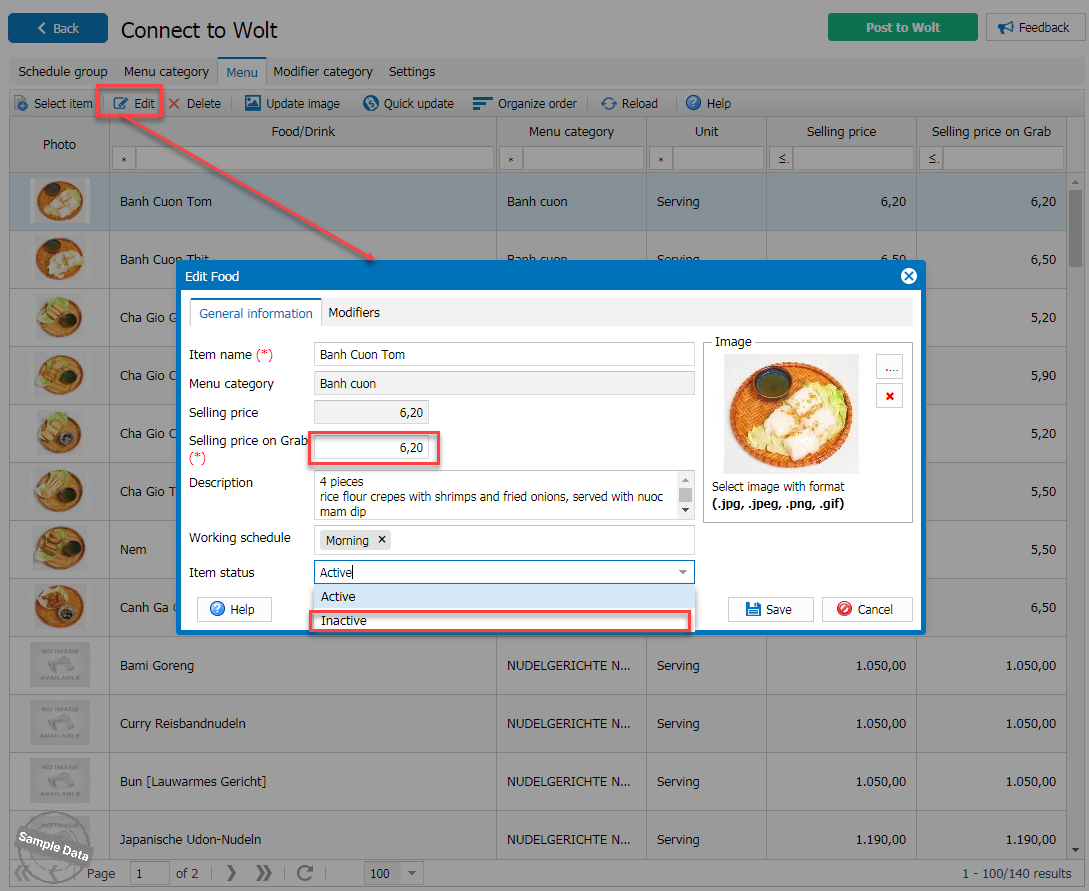Screen dimensions: 1089x891
Task: Click the food image preview in dialog
Action: tap(790, 414)
